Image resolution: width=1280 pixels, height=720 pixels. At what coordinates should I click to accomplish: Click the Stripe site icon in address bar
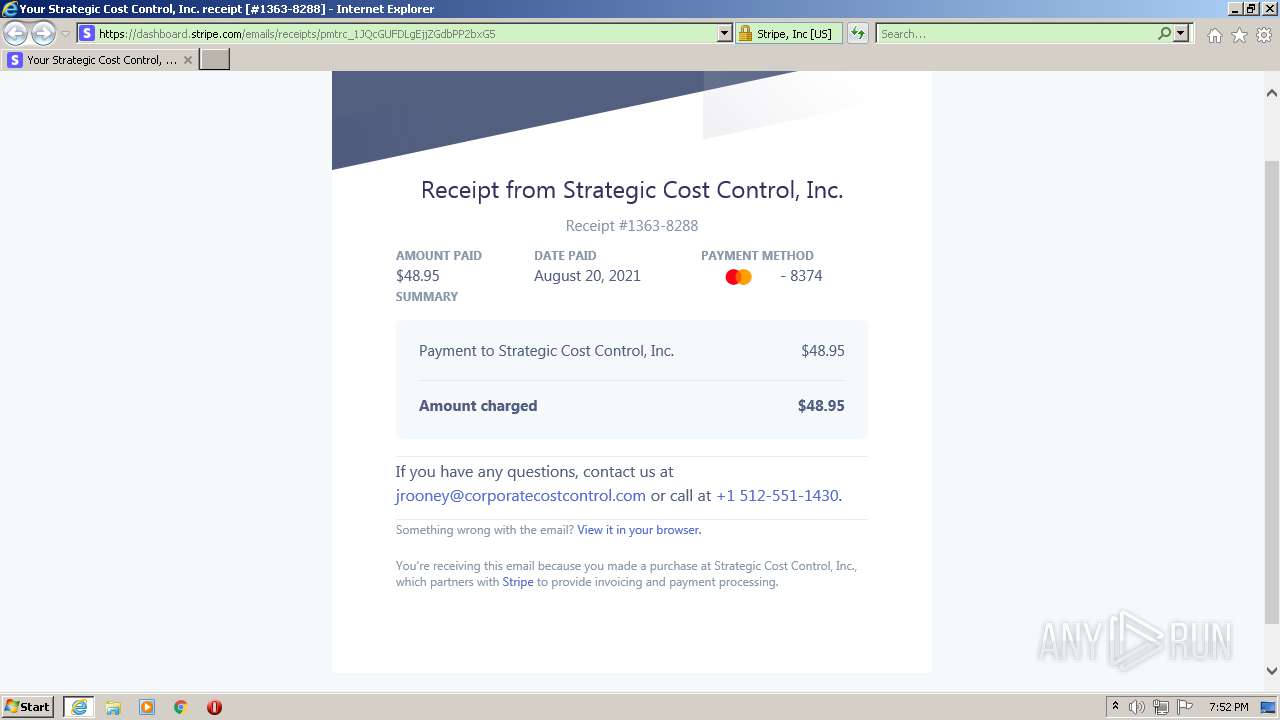click(87, 33)
